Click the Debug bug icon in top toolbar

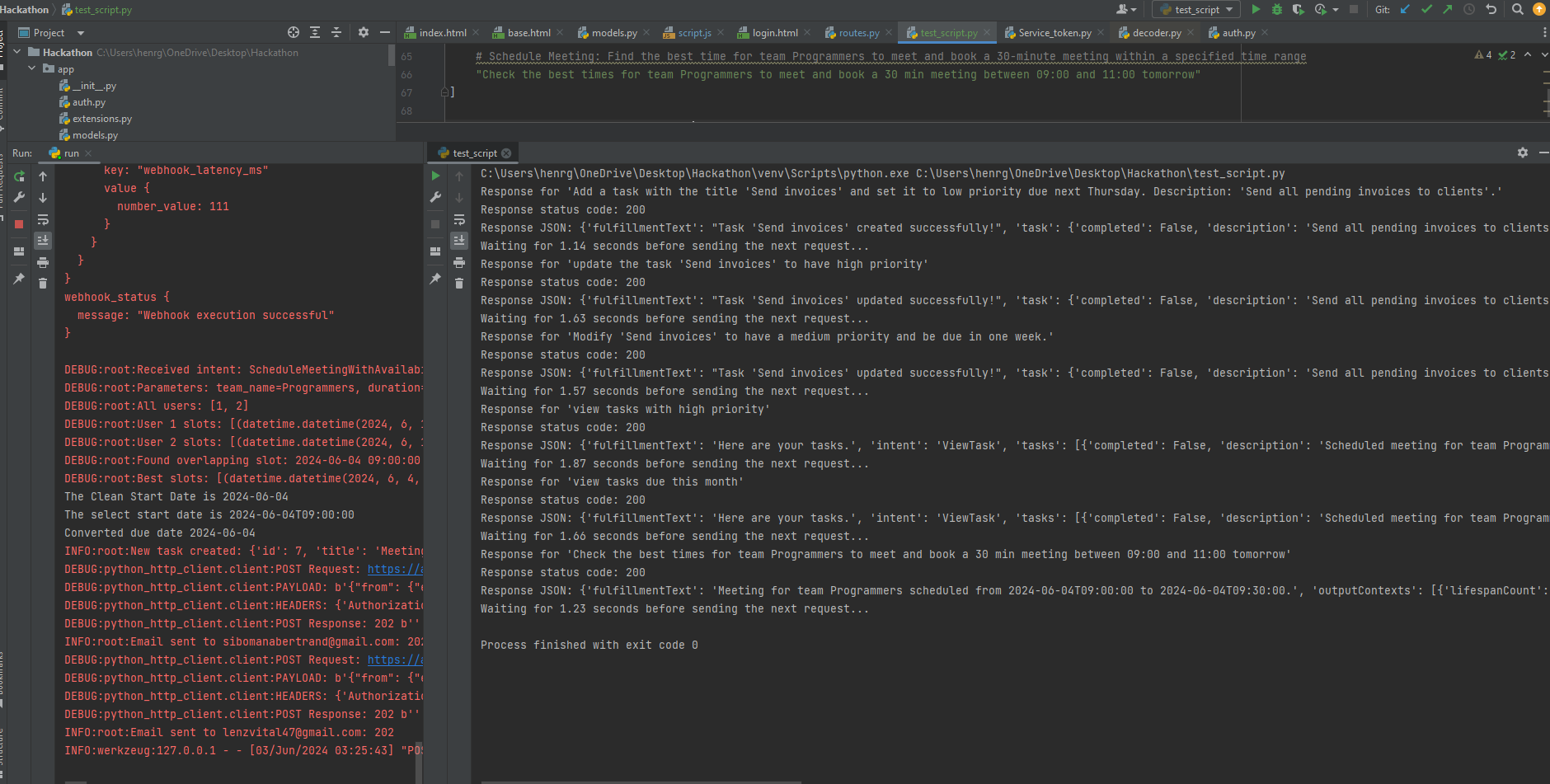(x=1277, y=10)
